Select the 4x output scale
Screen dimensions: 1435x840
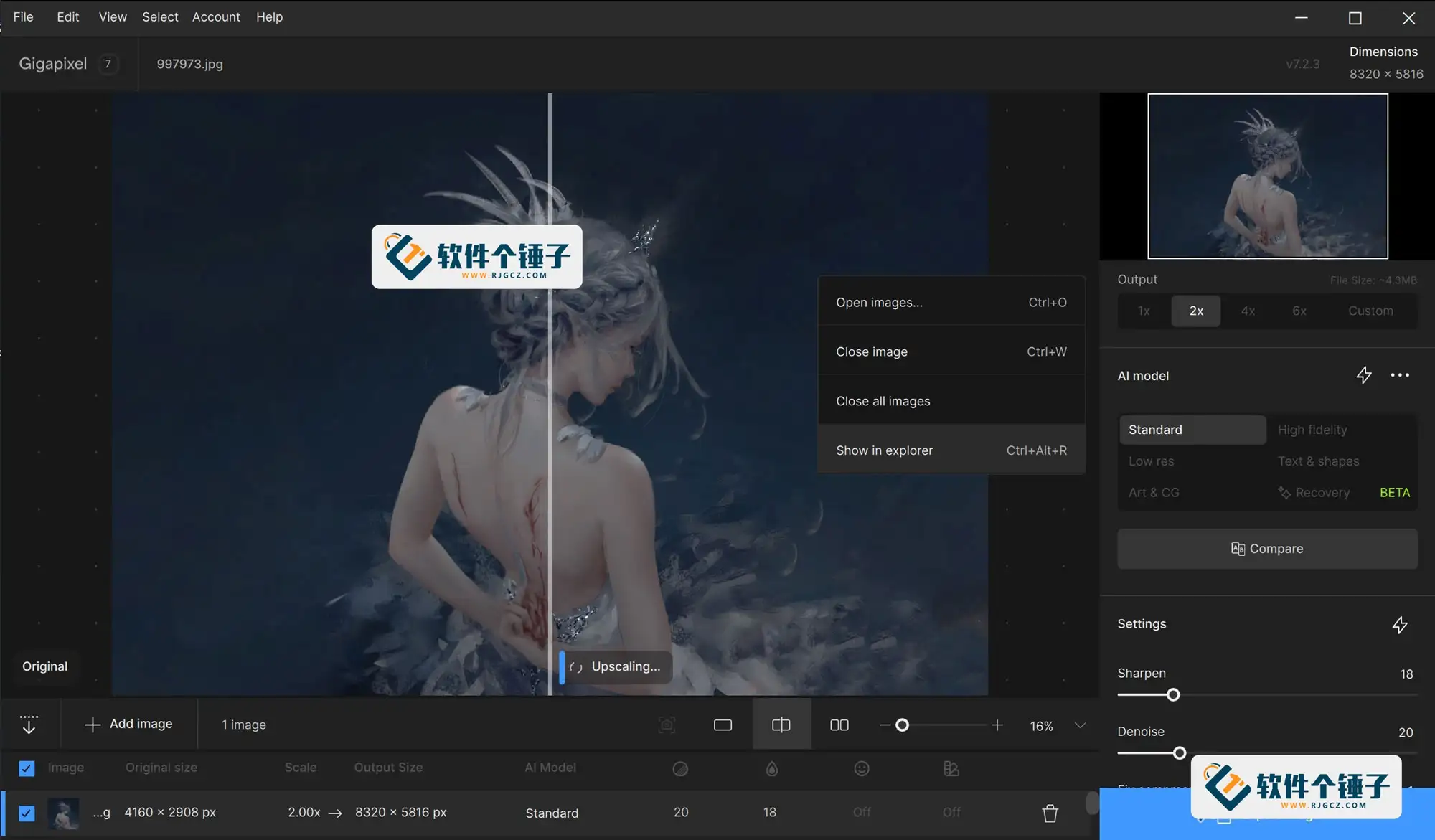coord(1248,311)
